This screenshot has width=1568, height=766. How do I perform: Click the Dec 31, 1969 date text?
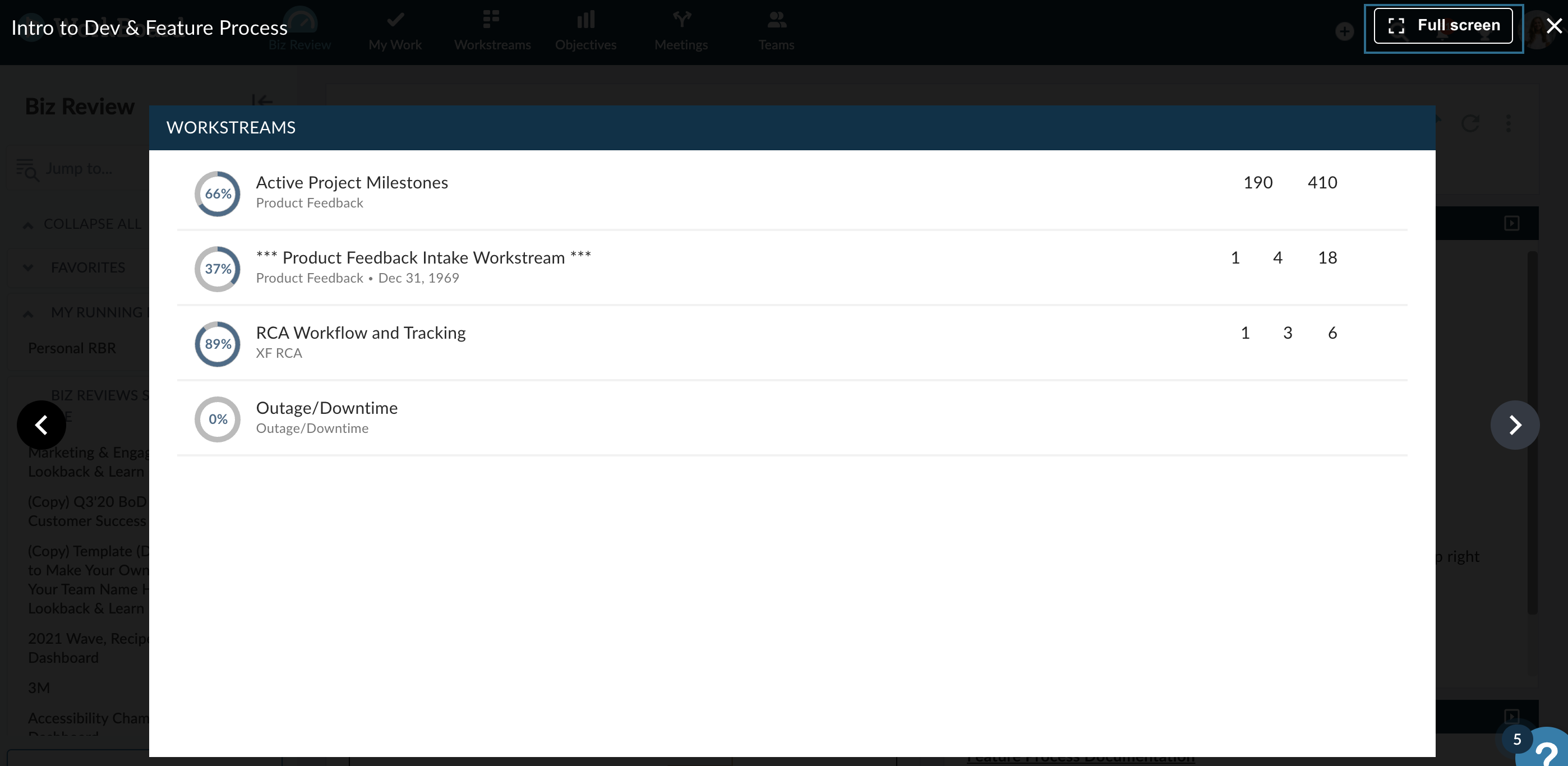click(419, 278)
